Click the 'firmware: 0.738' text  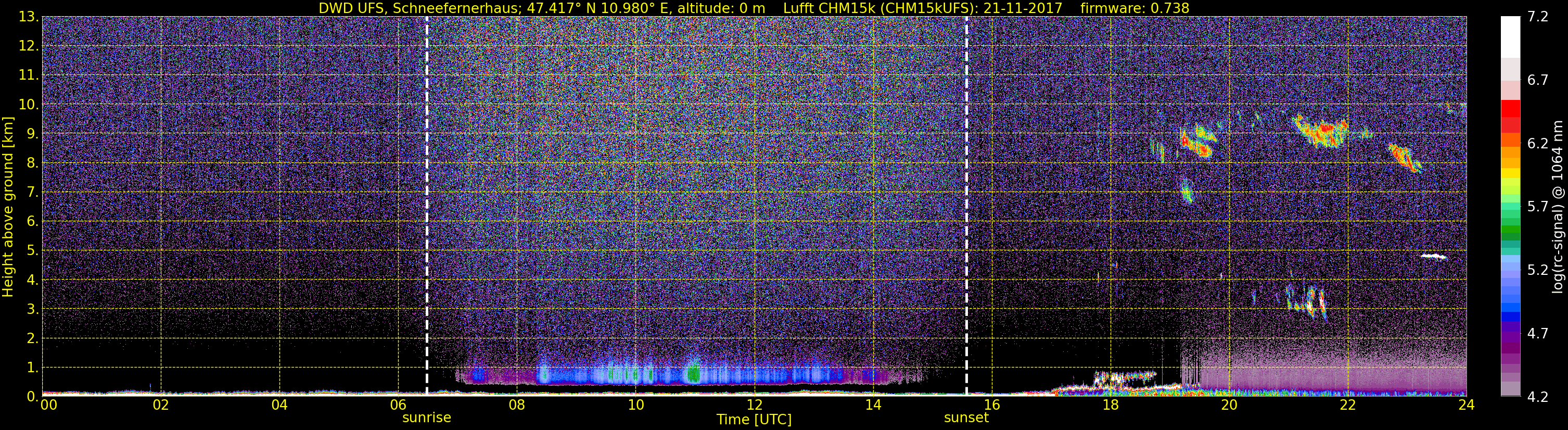(x=1134, y=8)
